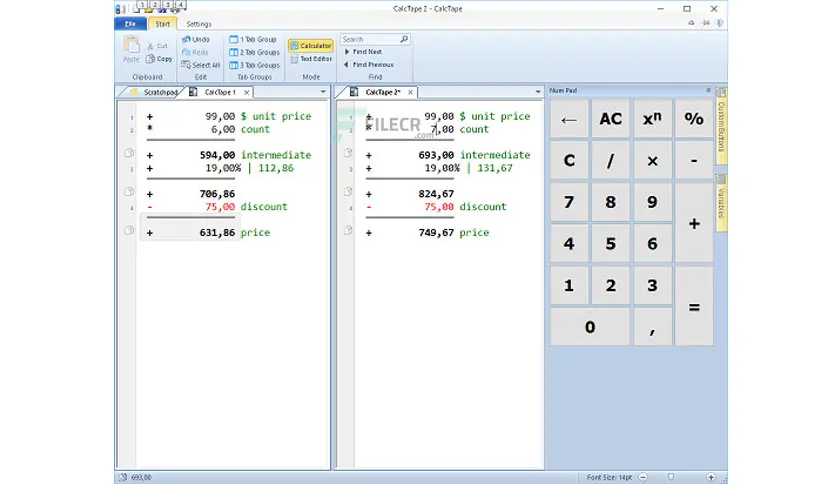Click the 7 key on Num Pad
Screen dimensions: 836x484
click(569, 202)
